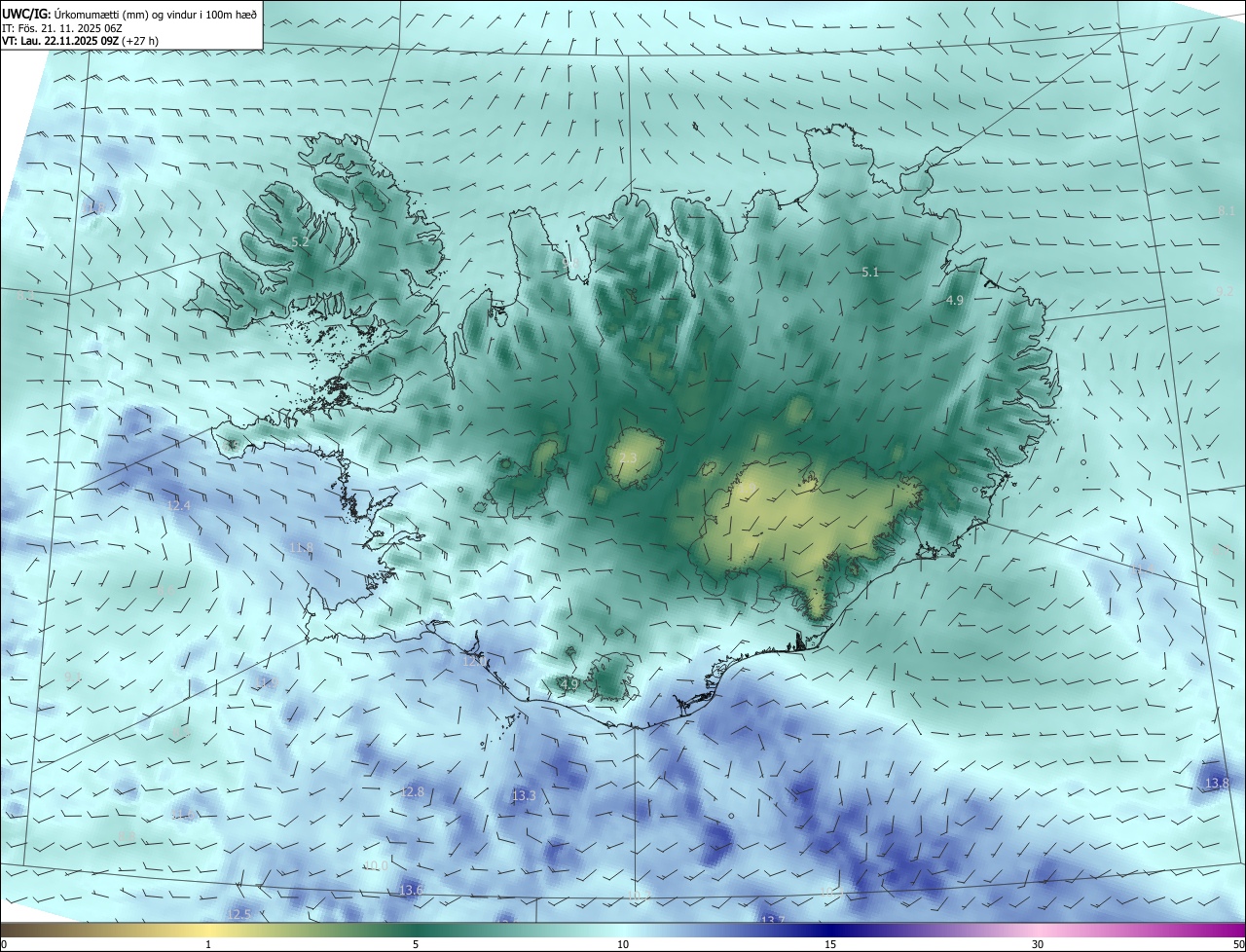The width and height of the screenshot is (1246, 952).
Task: Click the '10' tick on the color scale
Action: click(623, 944)
